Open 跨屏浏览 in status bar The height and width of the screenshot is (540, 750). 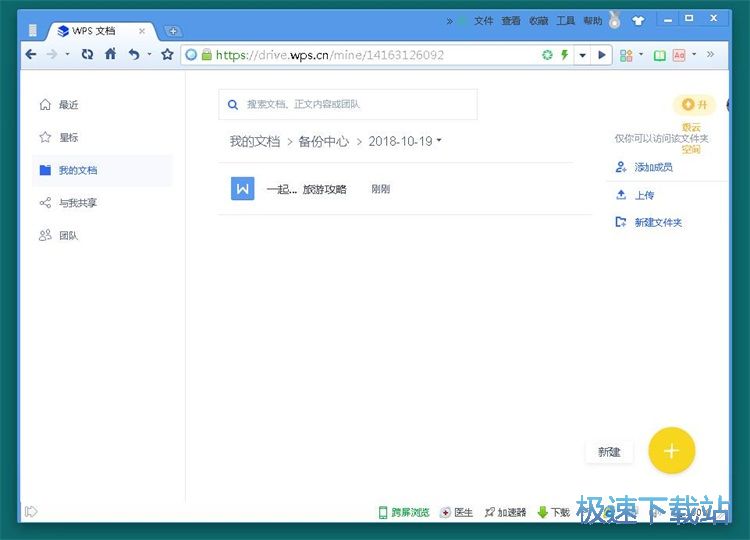click(x=404, y=512)
